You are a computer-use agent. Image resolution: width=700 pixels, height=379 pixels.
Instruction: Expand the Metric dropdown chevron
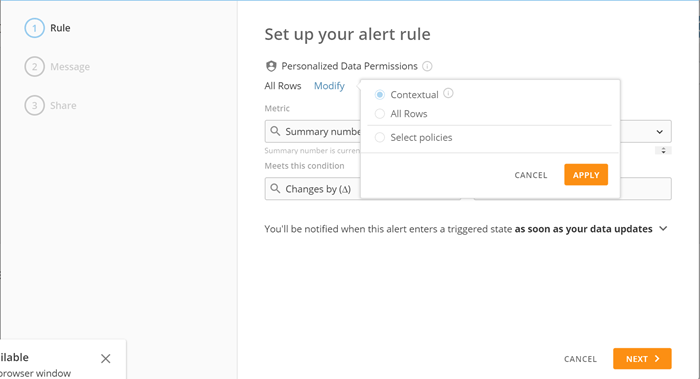click(659, 132)
